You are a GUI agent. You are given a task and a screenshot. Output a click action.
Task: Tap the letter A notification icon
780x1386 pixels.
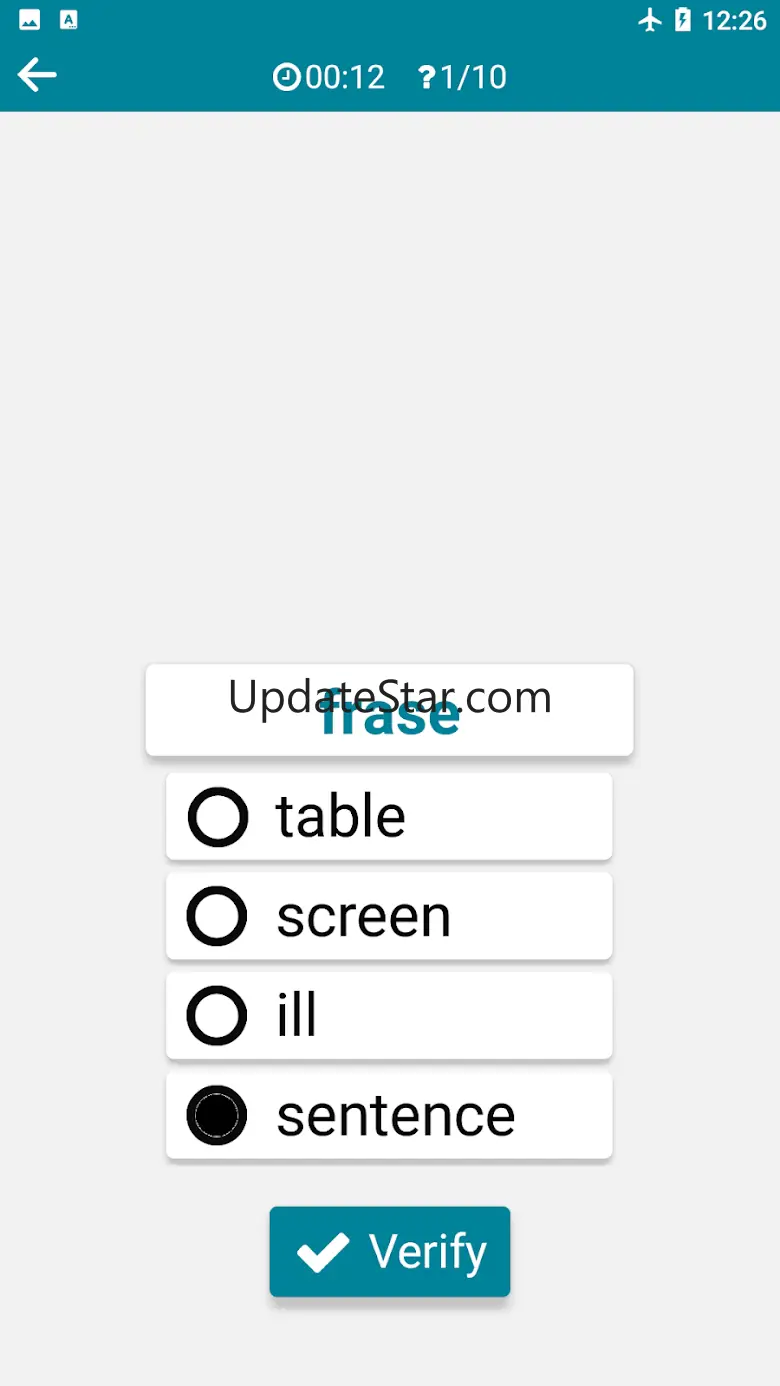click(68, 20)
